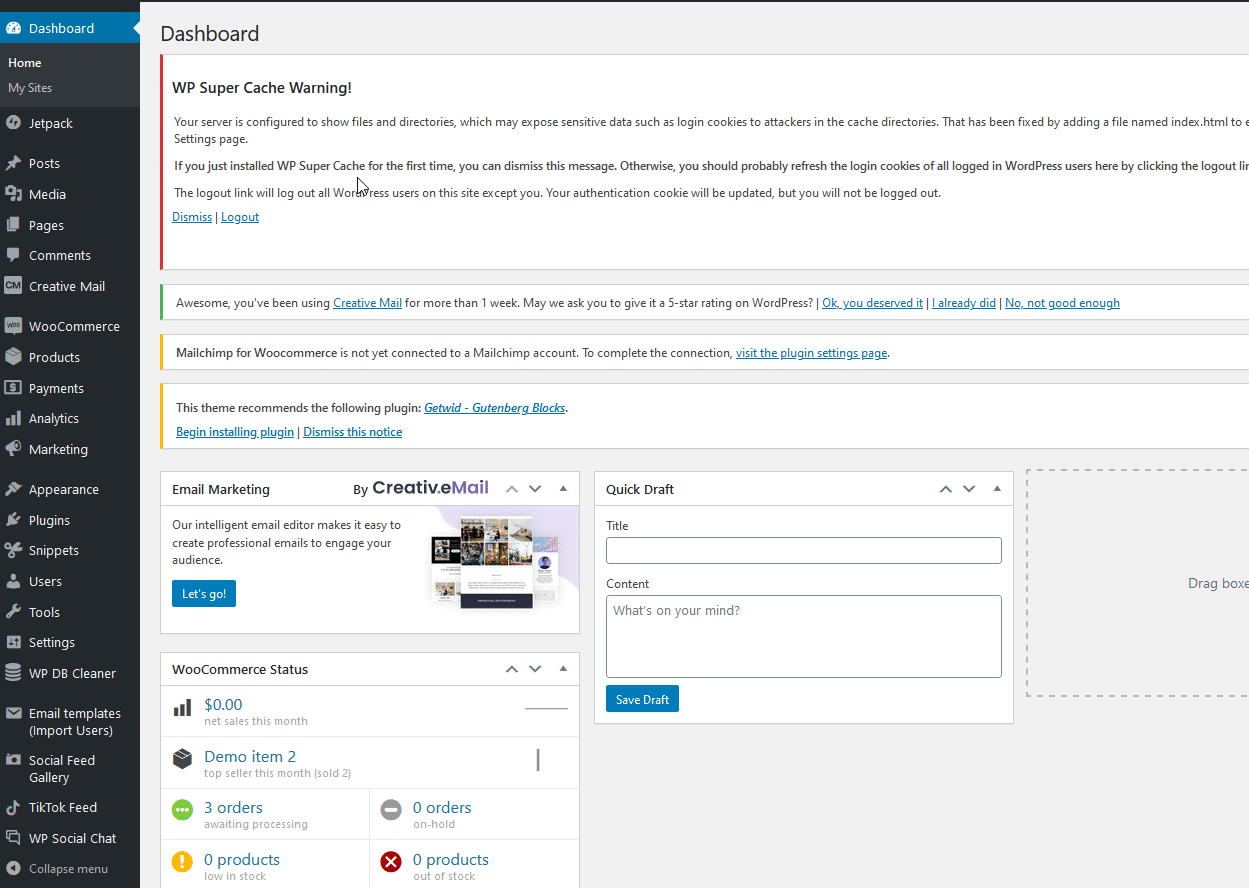Click the Media library icon
The height and width of the screenshot is (888, 1249).
(13, 194)
